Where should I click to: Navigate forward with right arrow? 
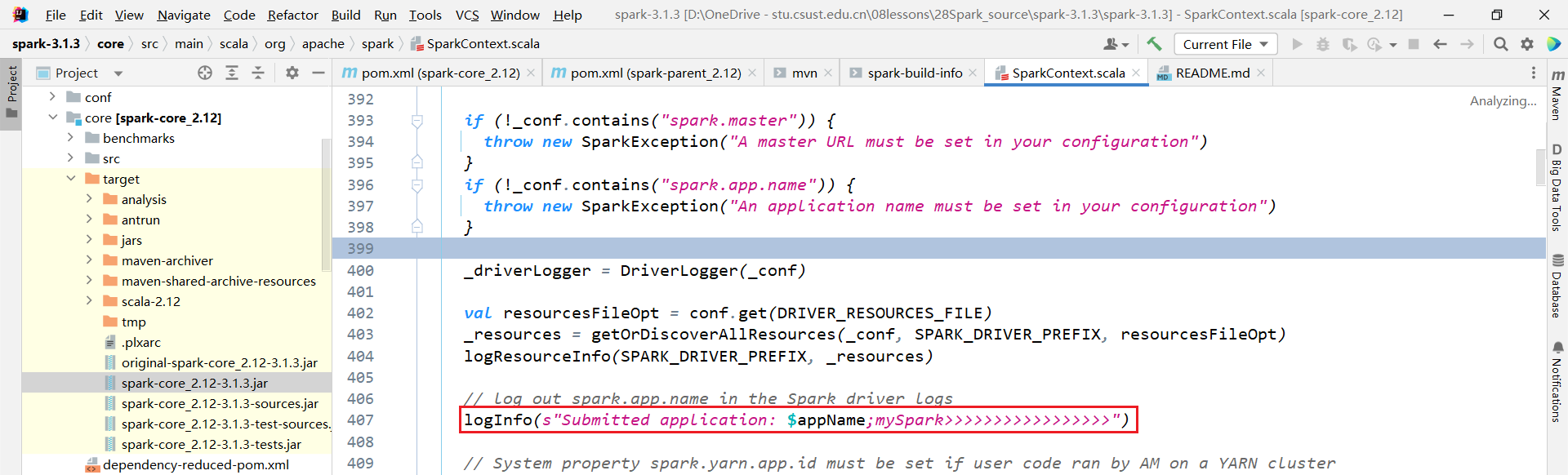[1467, 44]
